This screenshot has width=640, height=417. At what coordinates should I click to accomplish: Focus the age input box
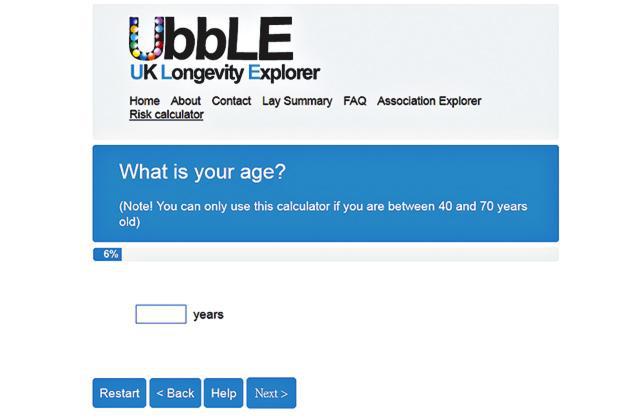point(161,314)
